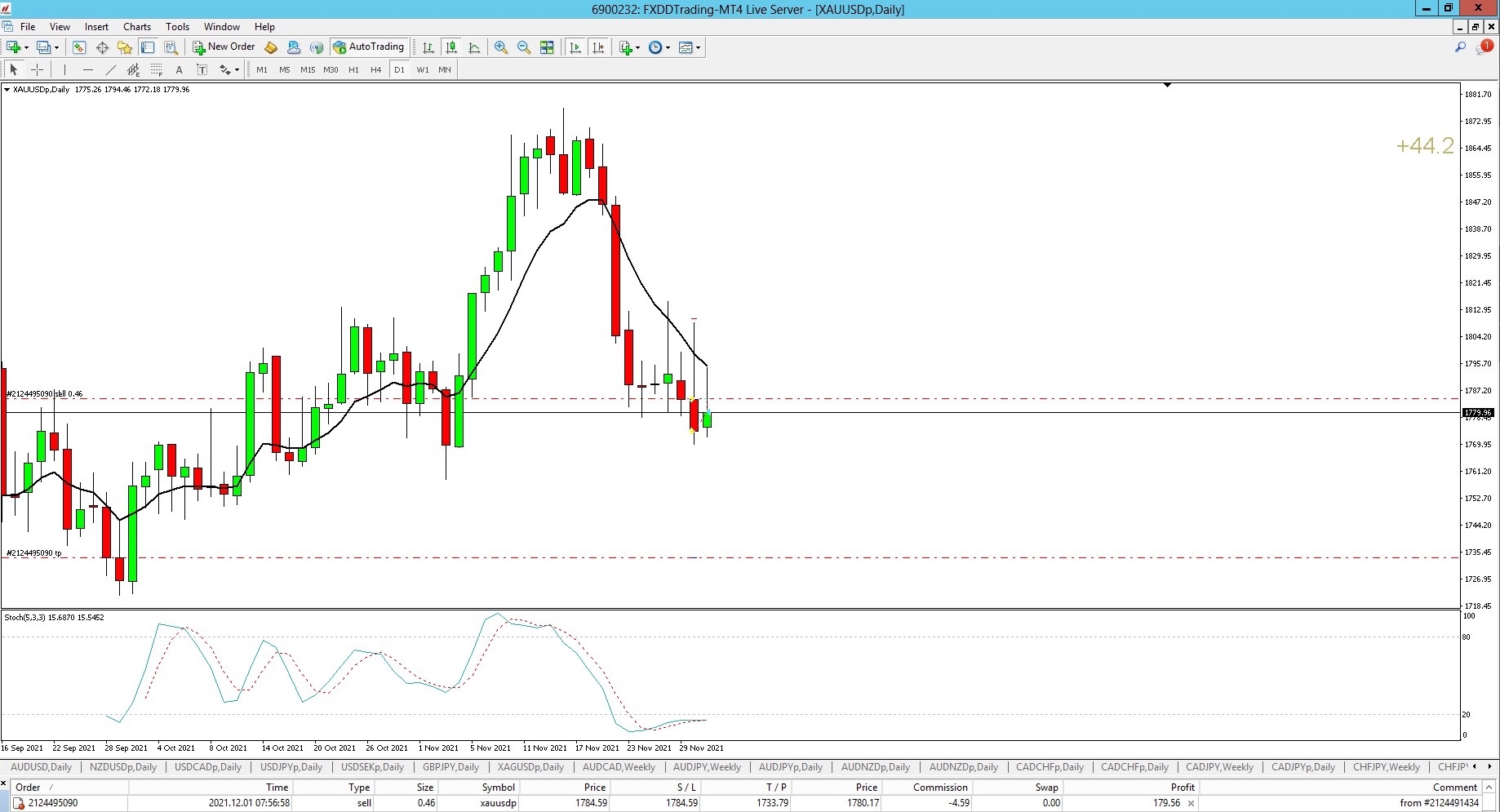The width and height of the screenshot is (1500, 812).
Task: Switch to candlestick chart display
Action: click(x=451, y=47)
